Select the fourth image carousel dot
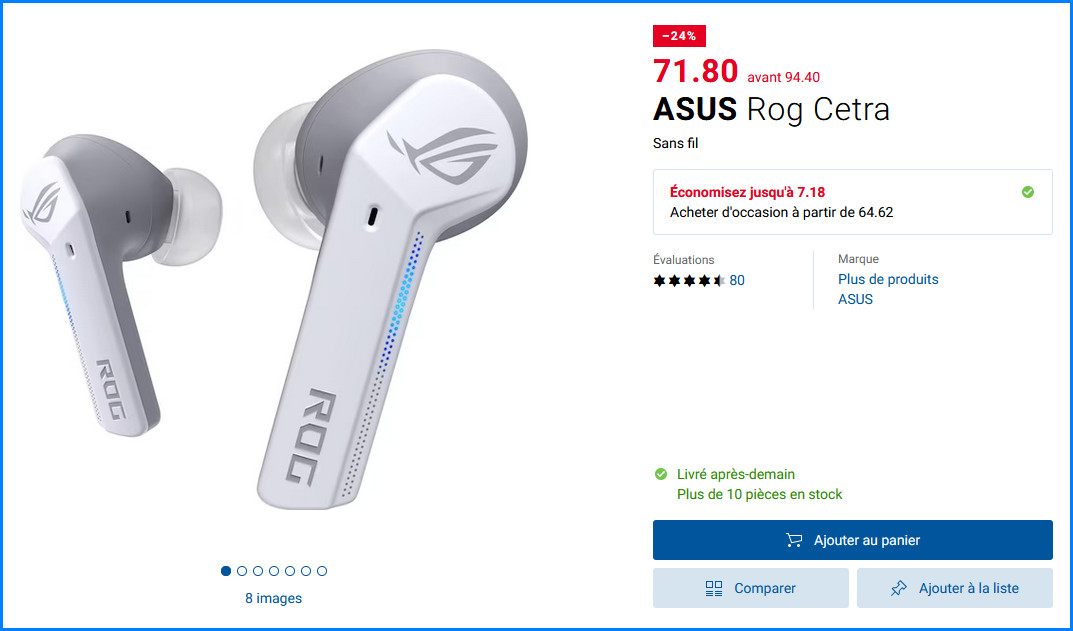This screenshot has height=631, width=1073. pos(274,571)
